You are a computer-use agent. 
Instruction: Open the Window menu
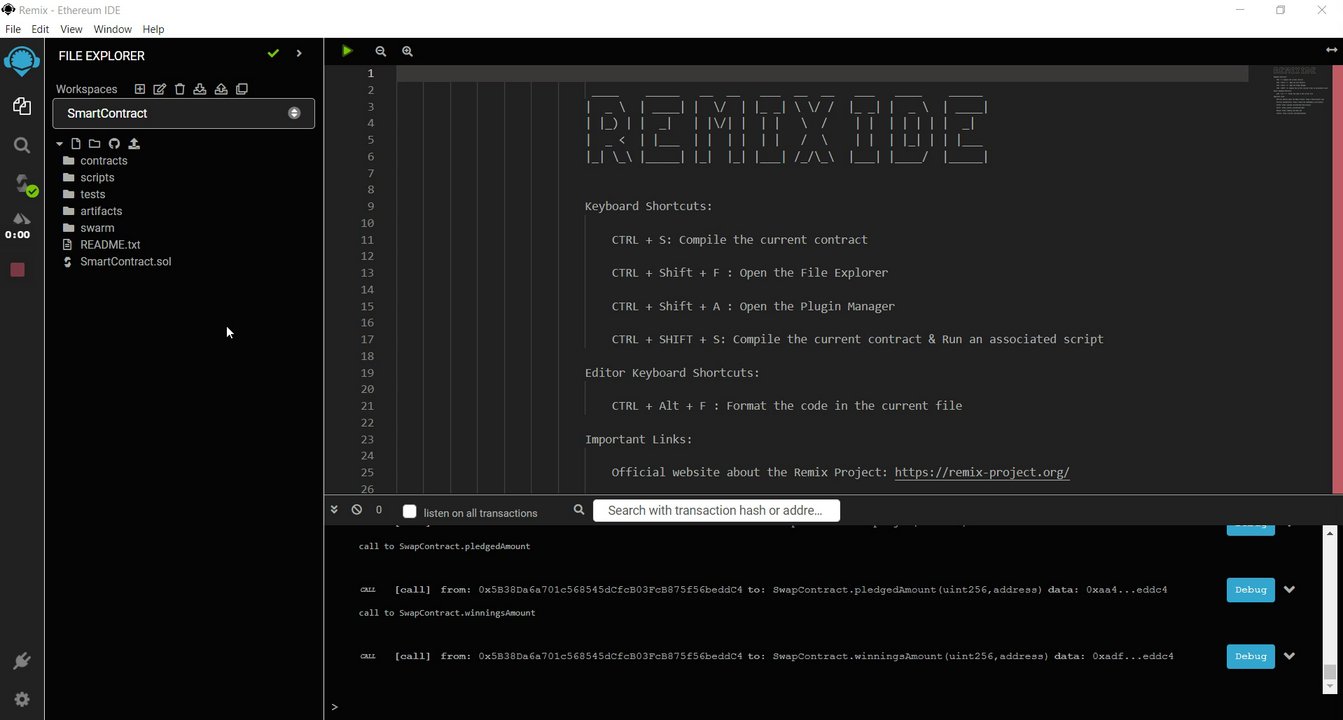tap(113, 29)
